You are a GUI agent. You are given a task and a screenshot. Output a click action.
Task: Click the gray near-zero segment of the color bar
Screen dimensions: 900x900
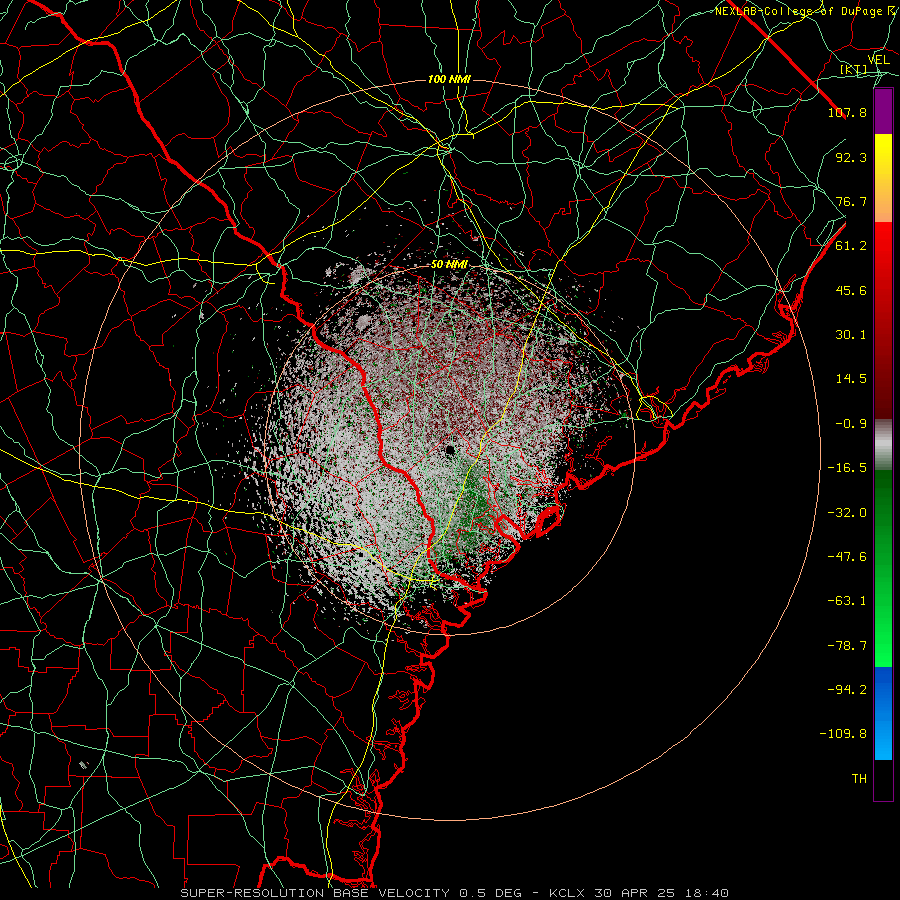[883, 445]
